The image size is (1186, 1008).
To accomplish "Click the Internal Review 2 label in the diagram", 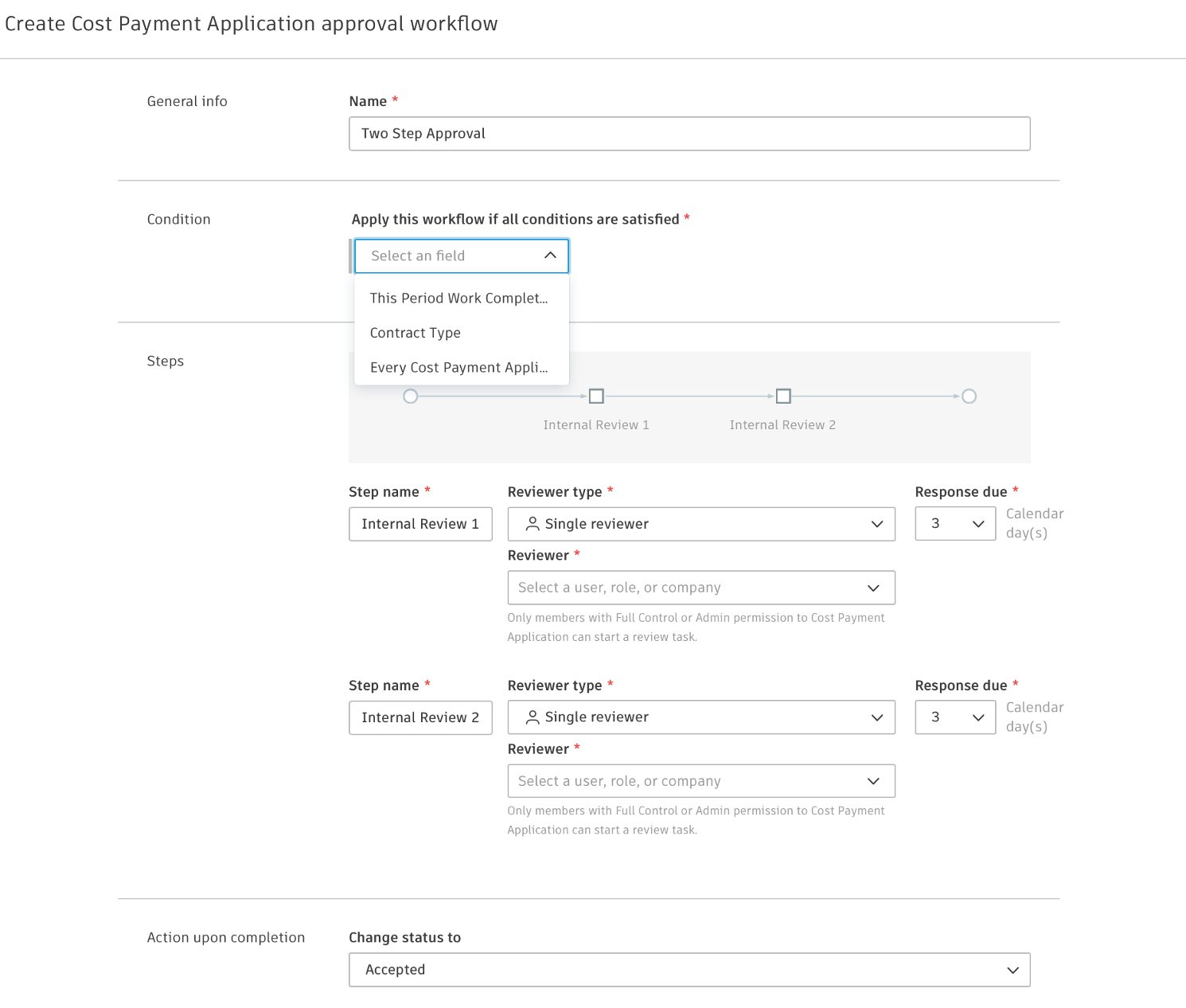I will pyautogui.click(x=783, y=425).
